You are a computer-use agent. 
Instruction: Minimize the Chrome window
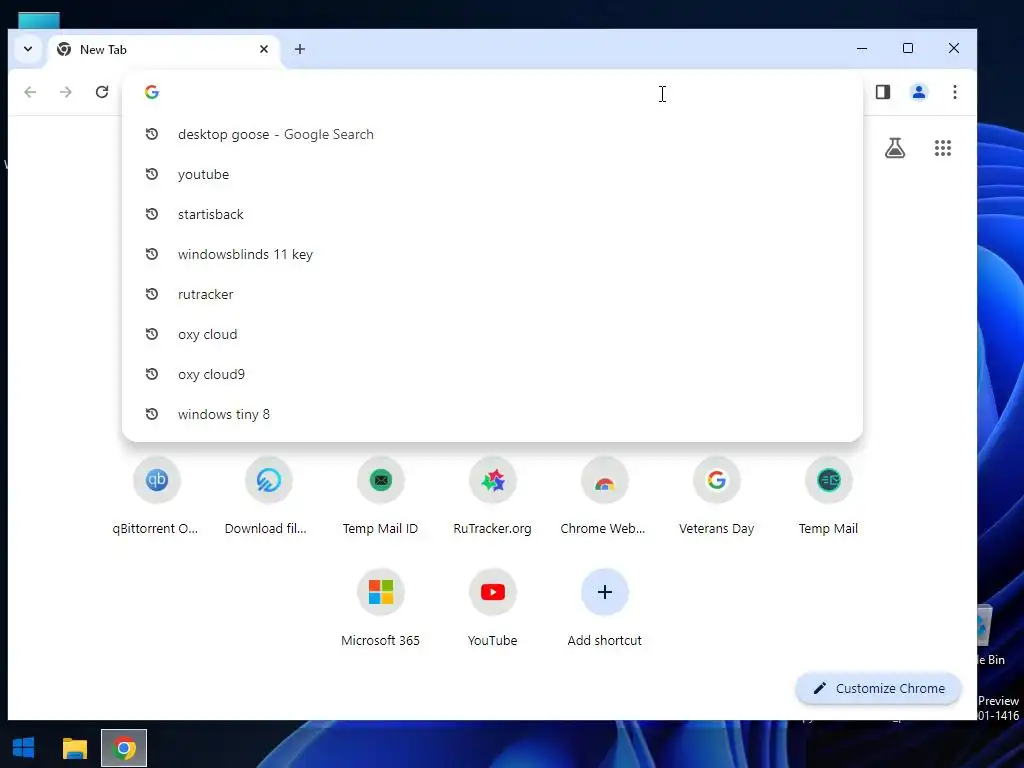(862, 48)
